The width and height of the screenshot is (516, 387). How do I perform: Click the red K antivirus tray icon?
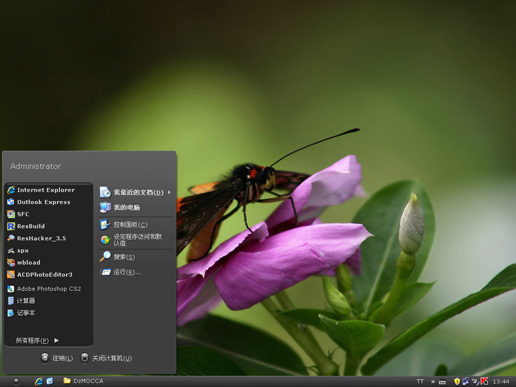[x=485, y=381]
